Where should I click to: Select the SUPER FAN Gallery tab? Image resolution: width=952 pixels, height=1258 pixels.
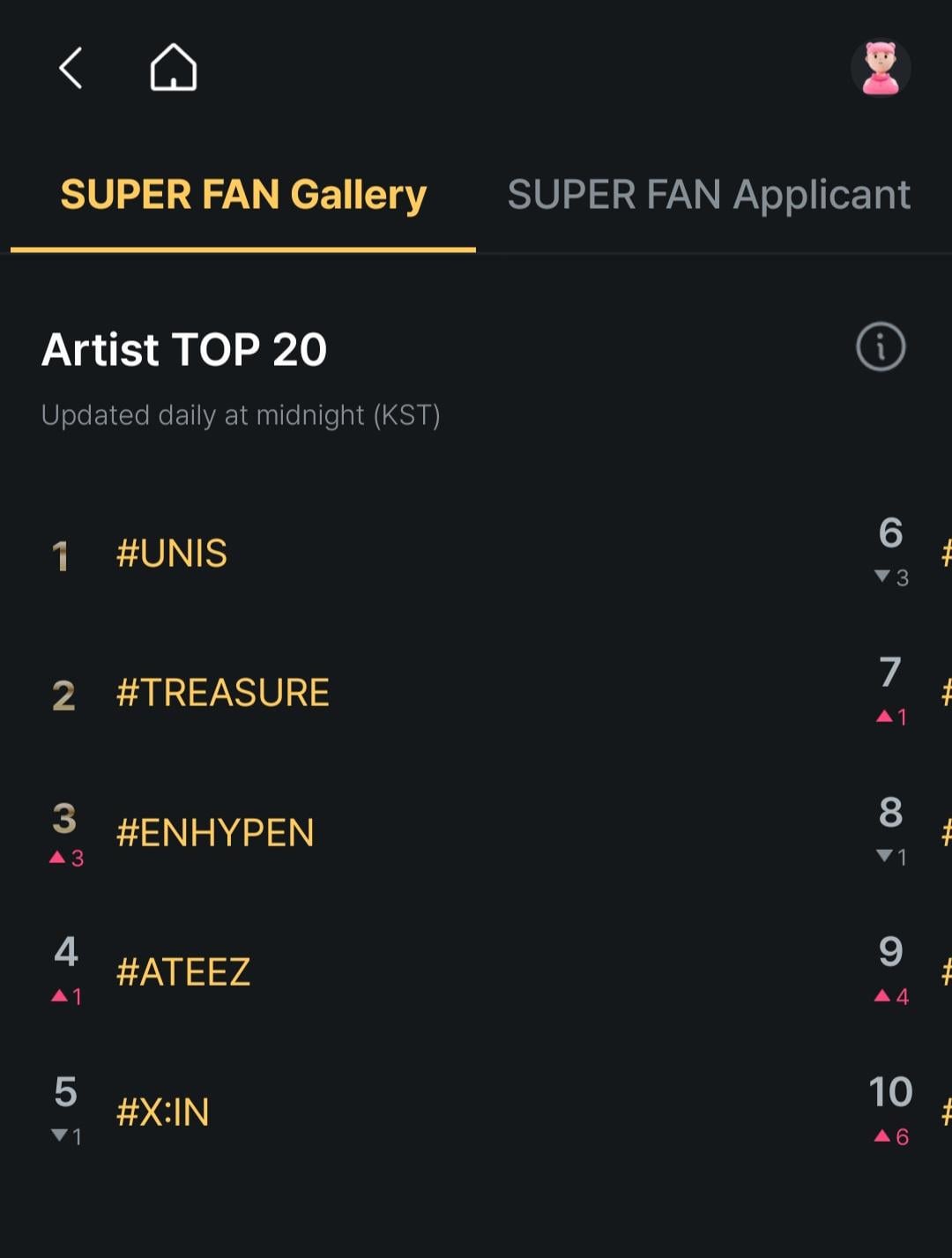click(243, 195)
